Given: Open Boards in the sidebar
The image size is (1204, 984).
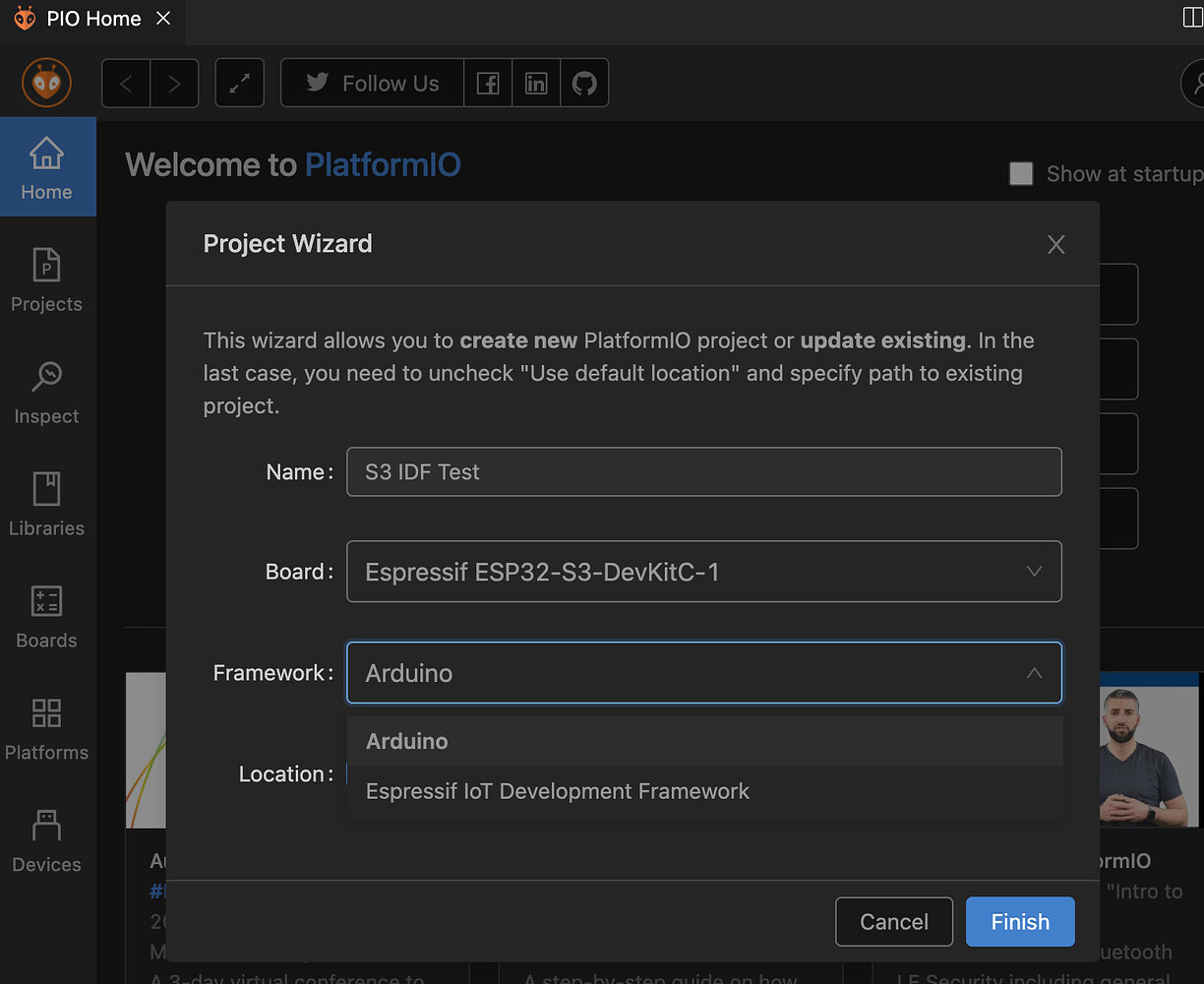Looking at the screenshot, I should point(47,617).
